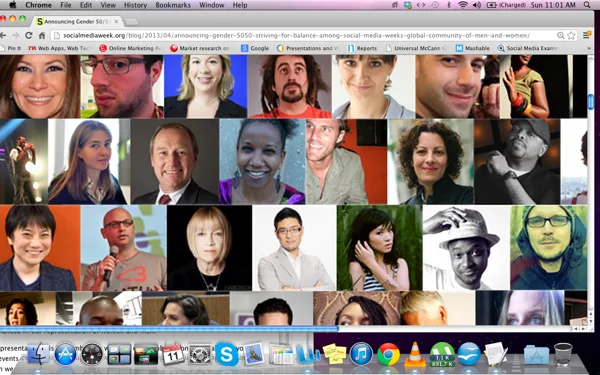The image size is (600, 375).
Task: Open the Help menu
Action: (x=240, y=5)
